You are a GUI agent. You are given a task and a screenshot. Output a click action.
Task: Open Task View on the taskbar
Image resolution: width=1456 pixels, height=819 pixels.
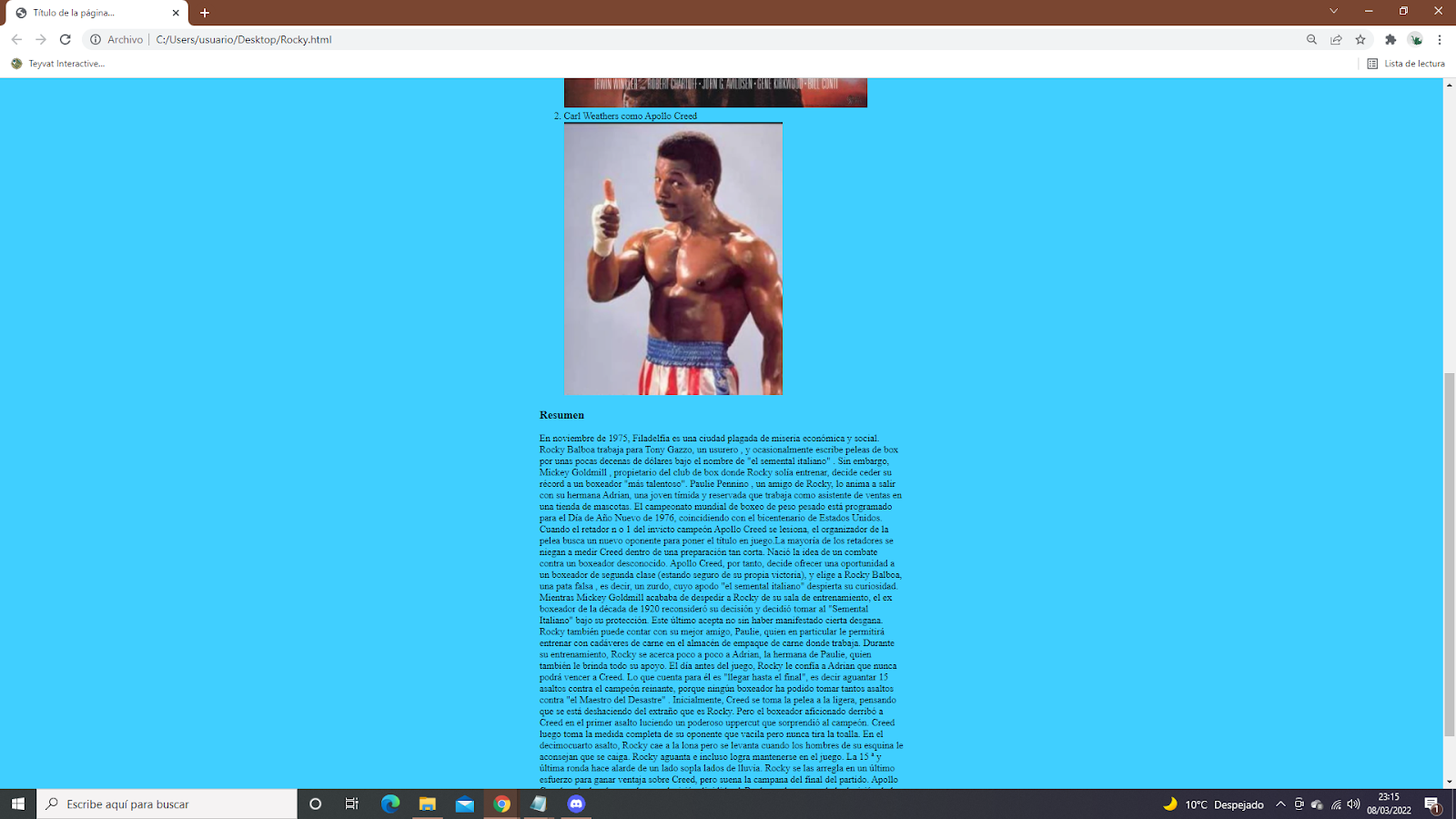click(352, 804)
